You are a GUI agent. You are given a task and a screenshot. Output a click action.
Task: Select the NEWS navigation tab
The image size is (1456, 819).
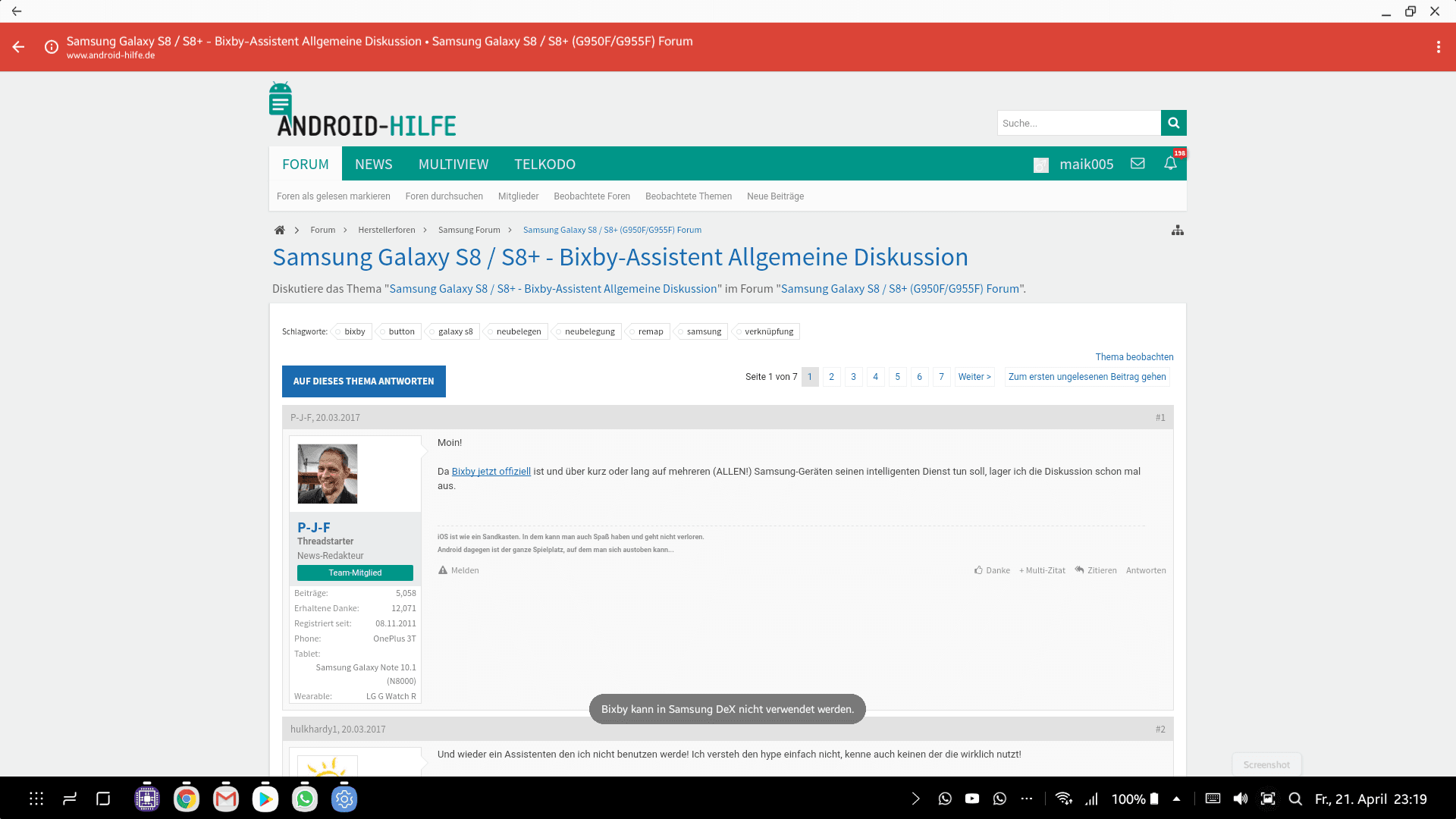(x=374, y=164)
